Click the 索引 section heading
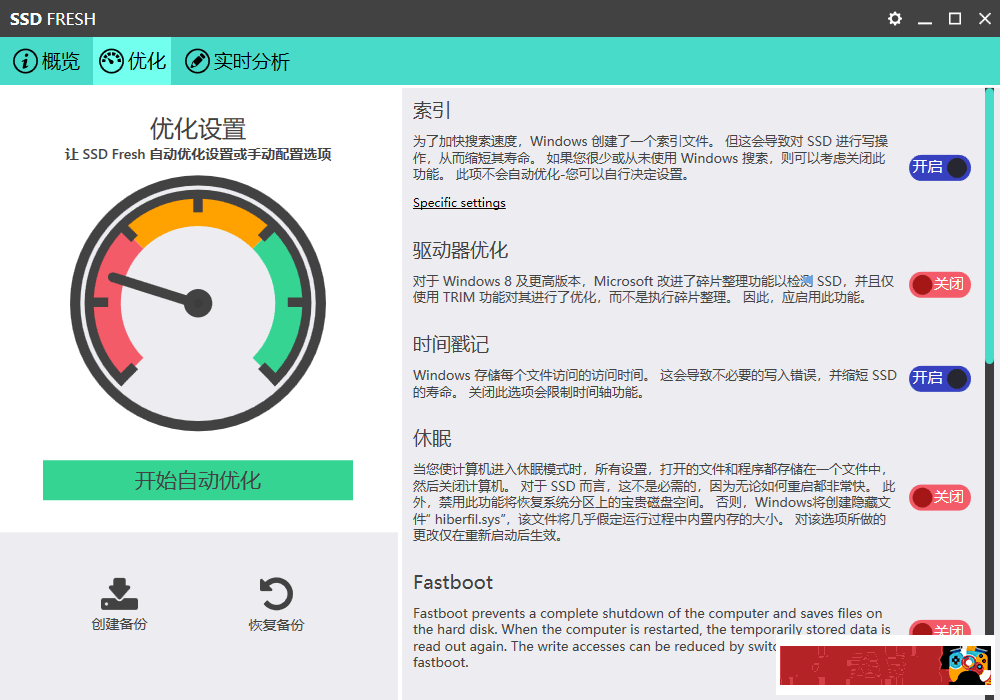This screenshot has width=1000, height=700. coord(432,110)
